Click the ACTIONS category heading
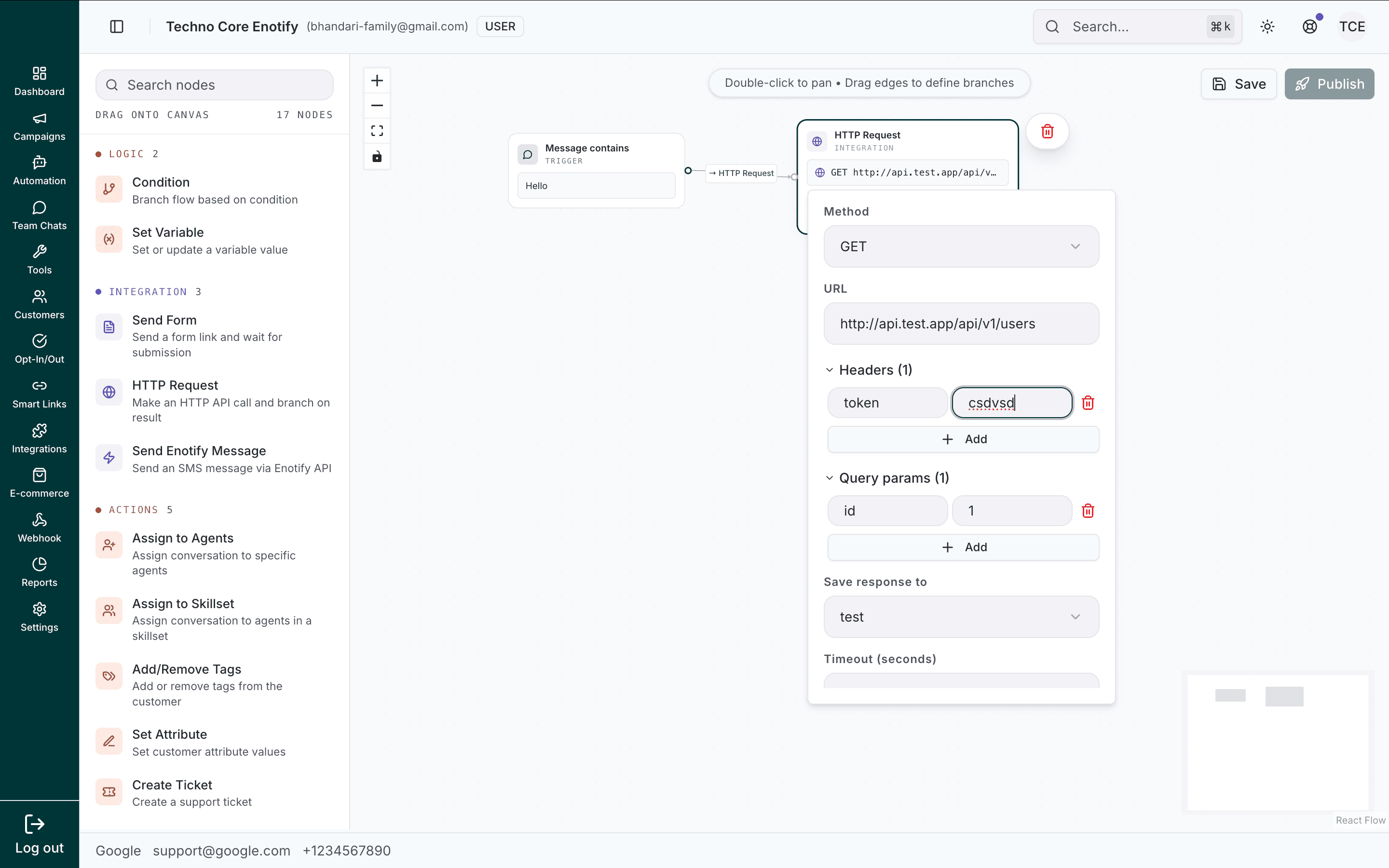1389x868 pixels. 133,510
